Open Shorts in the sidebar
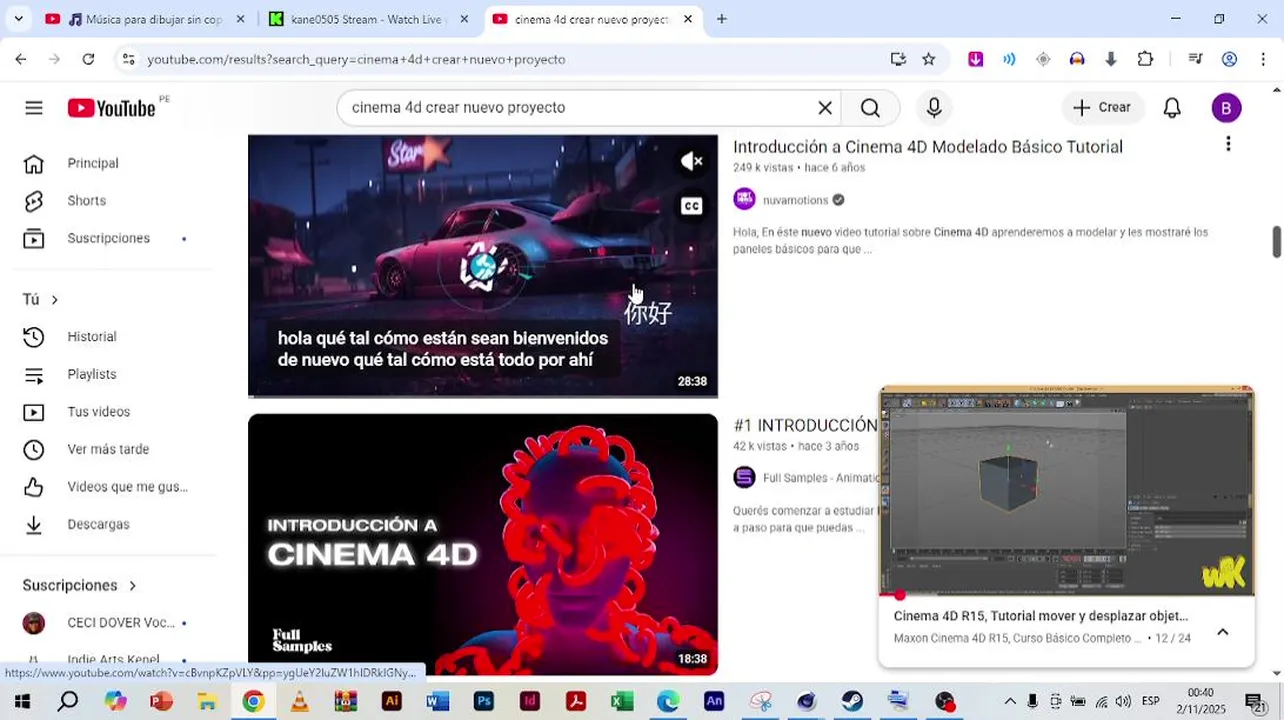Viewport: 1284px width, 720px height. [x=86, y=200]
